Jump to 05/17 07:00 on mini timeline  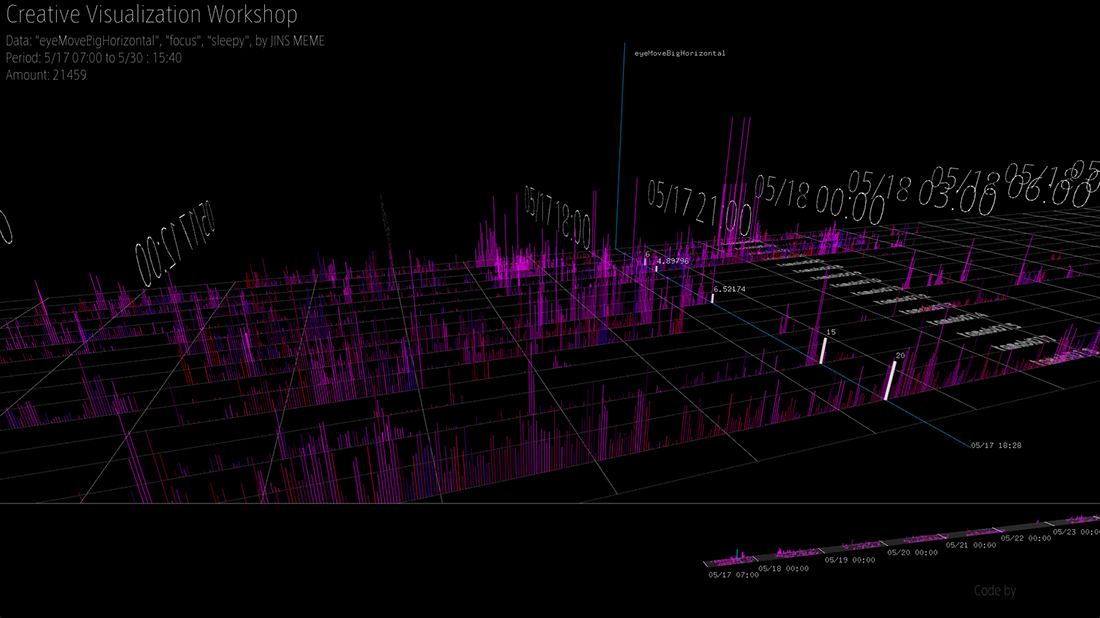pos(733,575)
